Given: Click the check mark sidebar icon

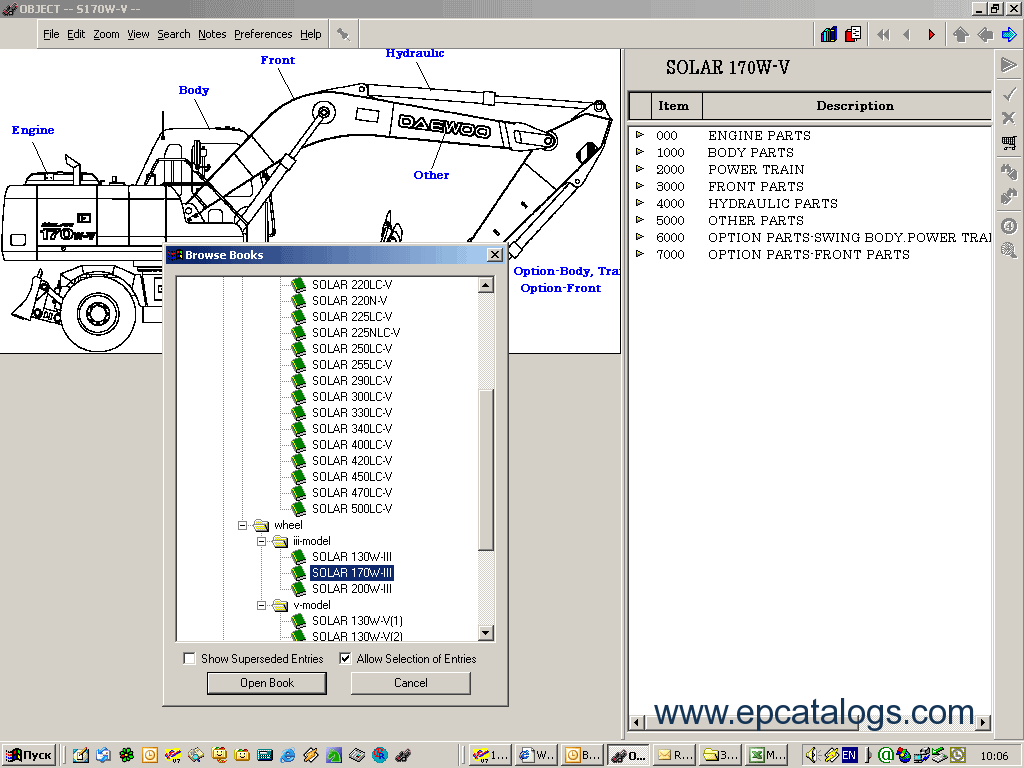Looking at the screenshot, I should 1009,93.
